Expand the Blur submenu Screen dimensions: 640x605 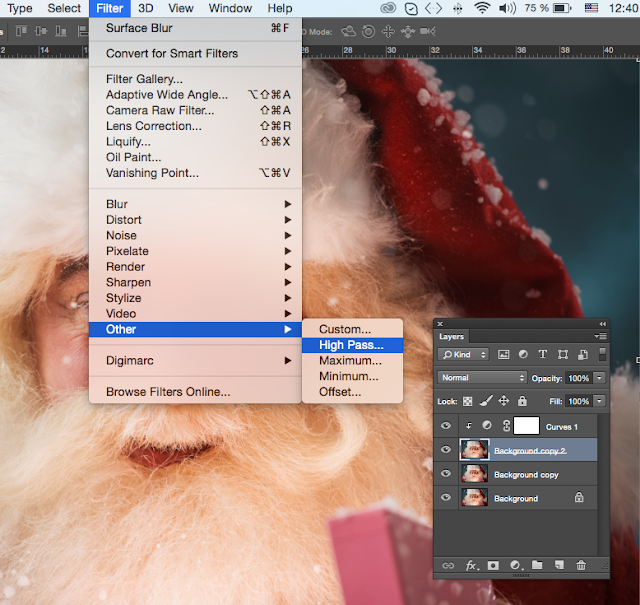(x=195, y=204)
